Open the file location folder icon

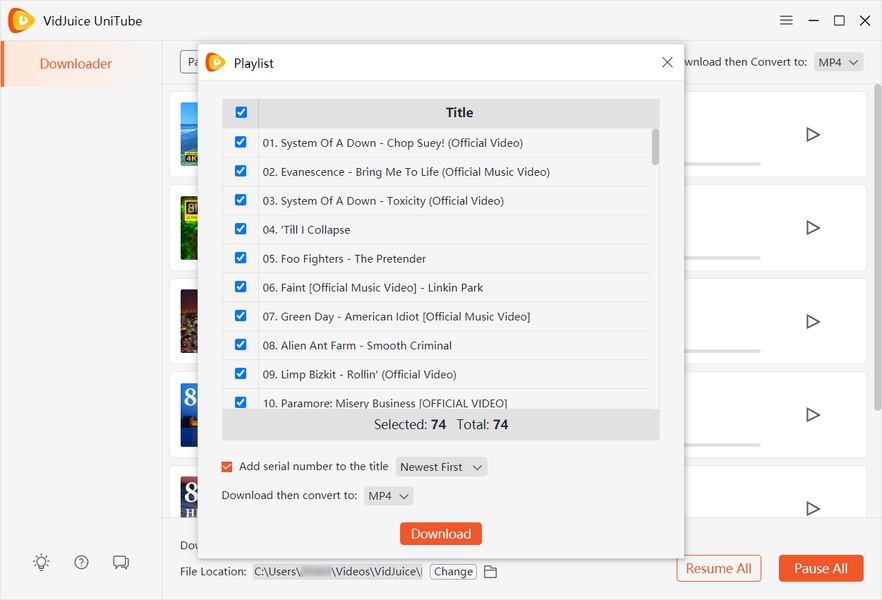pos(490,572)
